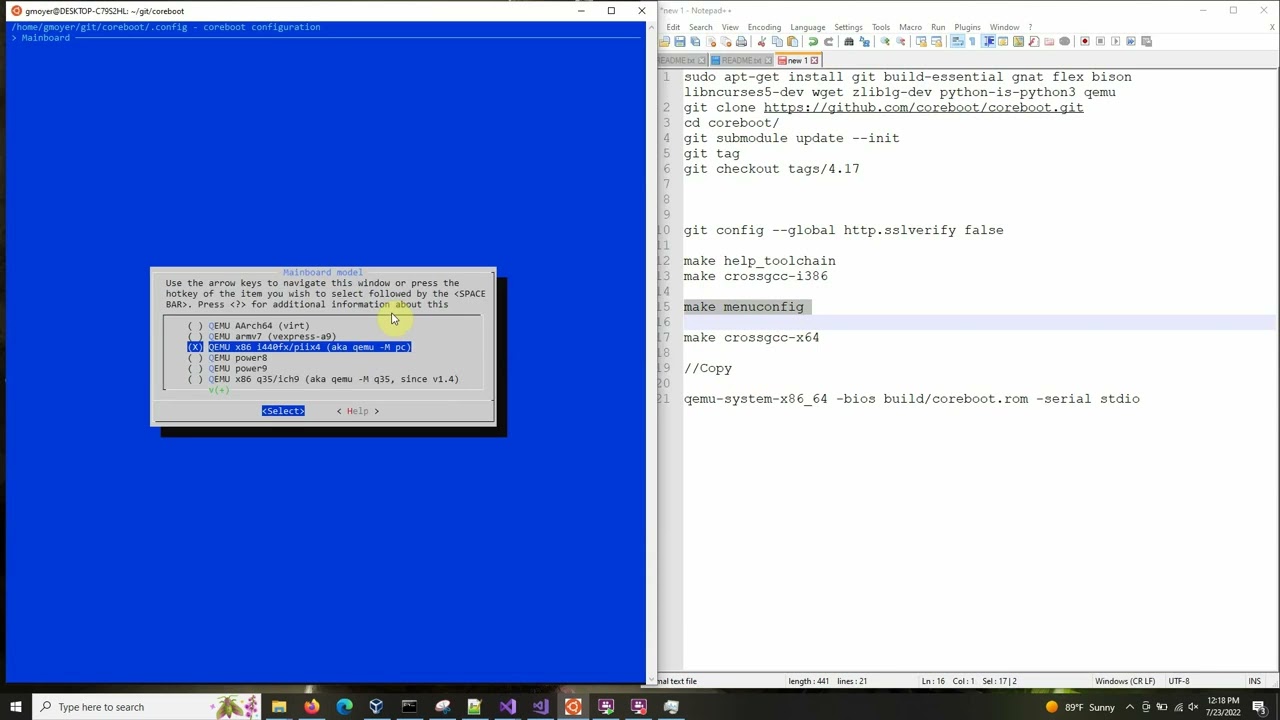
Task: Open File Explorer from the taskbar
Action: coord(279,707)
